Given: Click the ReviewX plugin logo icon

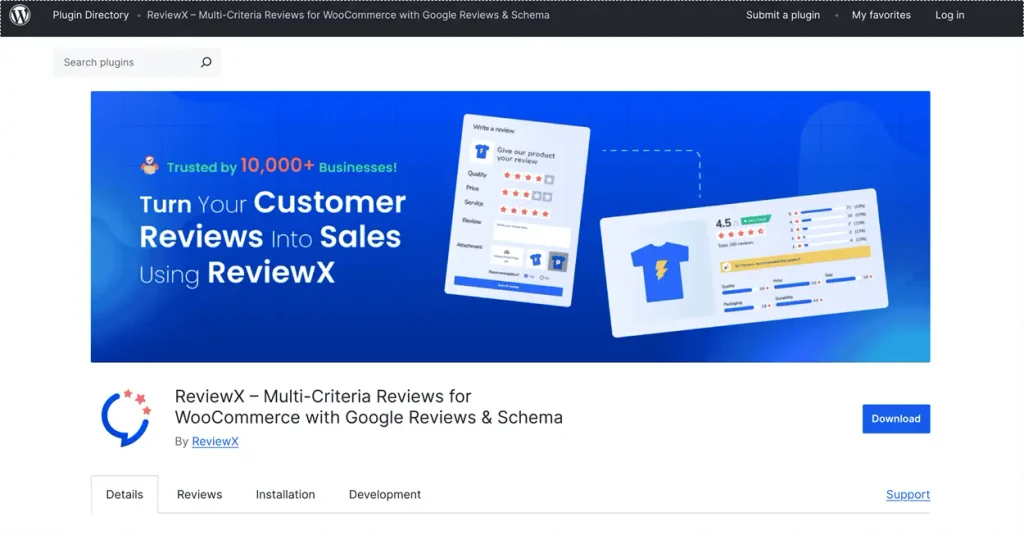Looking at the screenshot, I should (126, 418).
